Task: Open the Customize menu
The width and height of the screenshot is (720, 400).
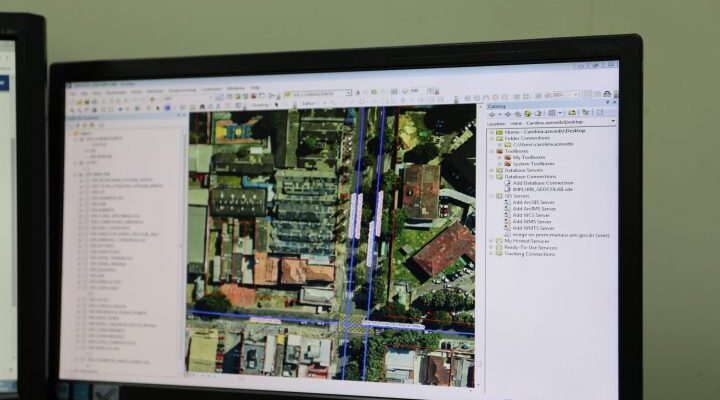Action: [211, 90]
